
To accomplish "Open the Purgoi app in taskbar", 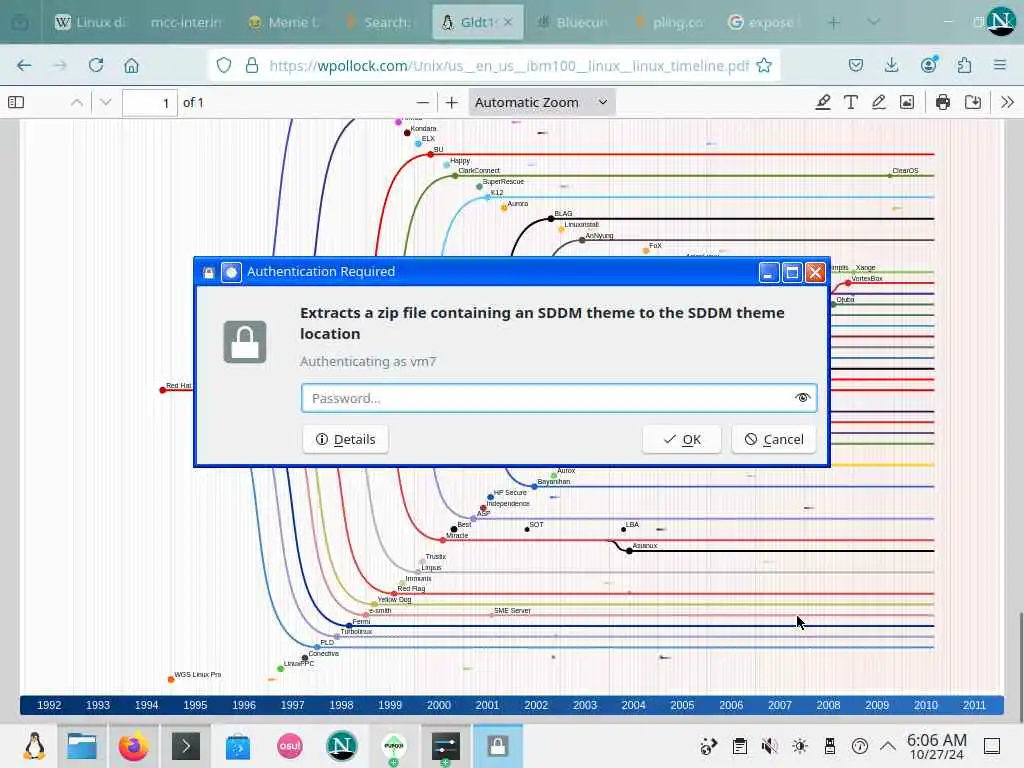I will (394, 746).
